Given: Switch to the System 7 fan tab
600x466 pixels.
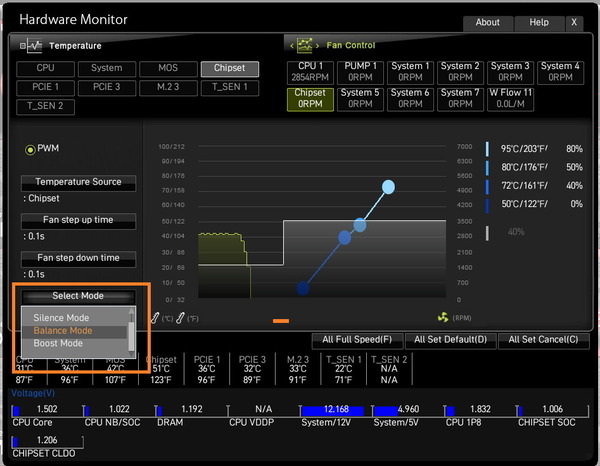Looking at the screenshot, I should 460,99.
